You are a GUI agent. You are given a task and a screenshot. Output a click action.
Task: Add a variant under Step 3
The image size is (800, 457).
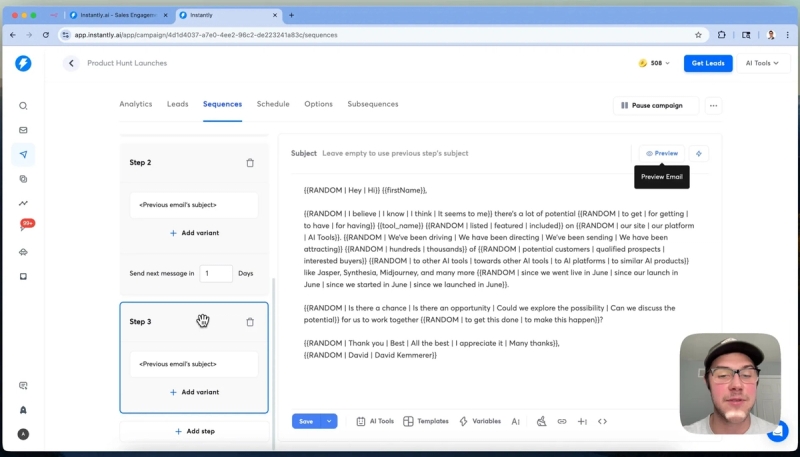click(194, 392)
